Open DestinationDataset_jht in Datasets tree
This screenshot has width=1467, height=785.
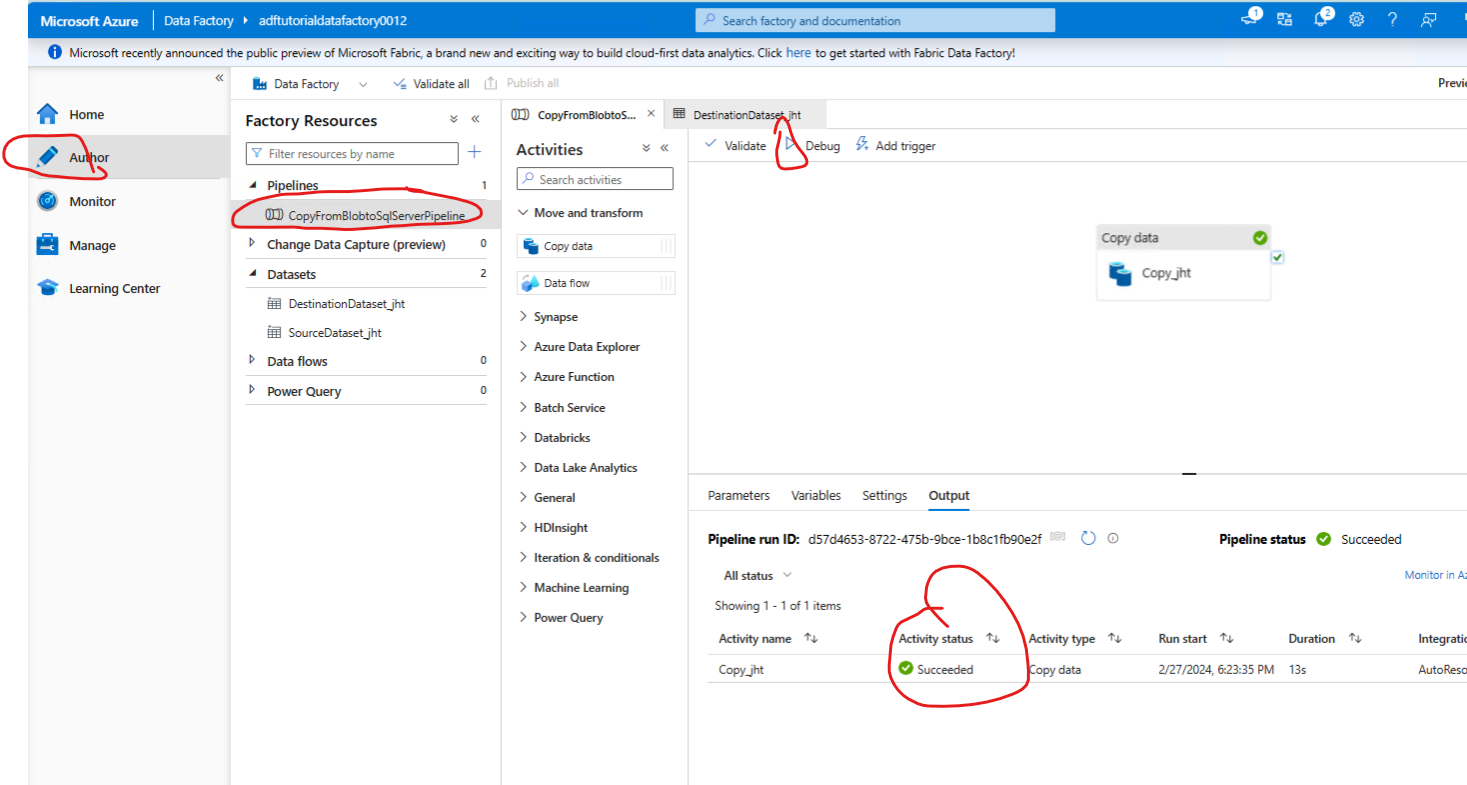(346, 303)
